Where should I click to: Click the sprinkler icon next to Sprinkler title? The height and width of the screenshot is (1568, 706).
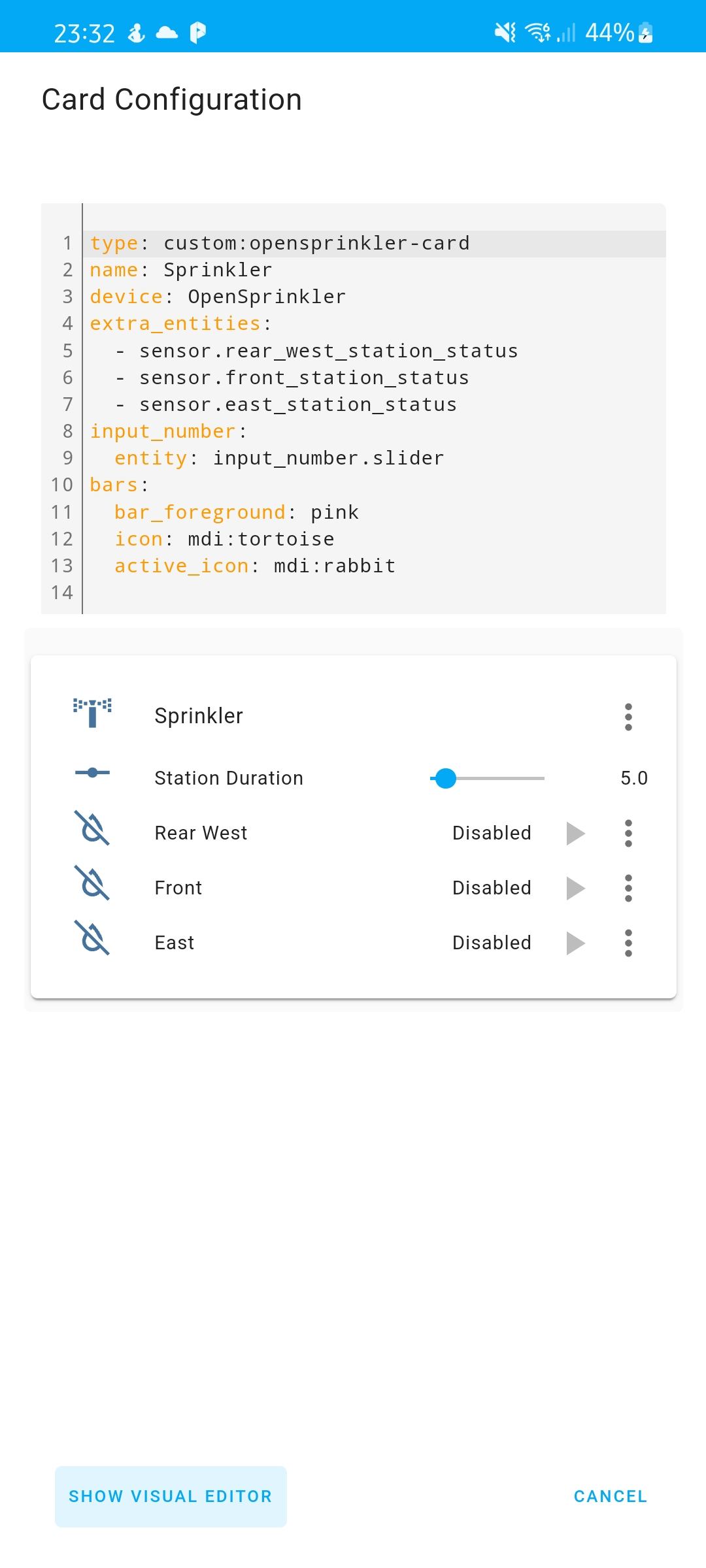pos(92,713)
